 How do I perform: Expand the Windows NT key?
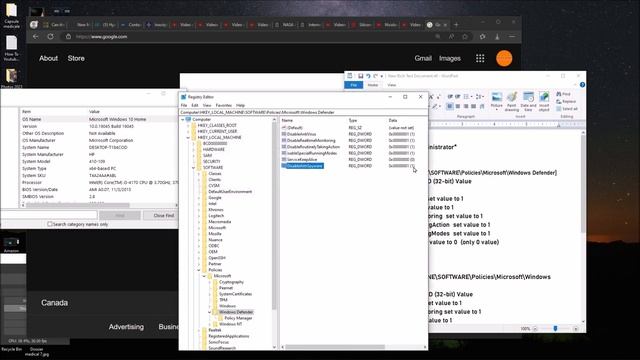click(210, 324)
